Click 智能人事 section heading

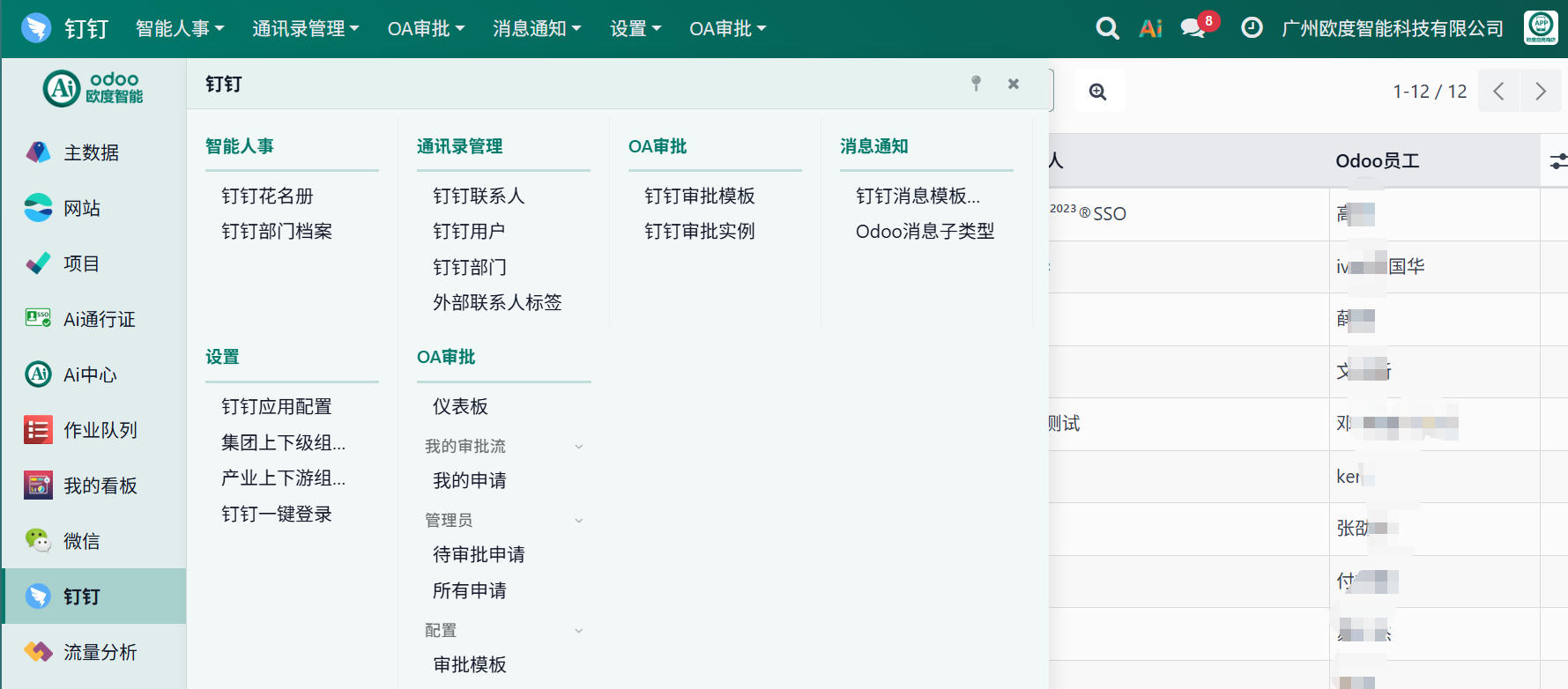(x=240, y=146)
